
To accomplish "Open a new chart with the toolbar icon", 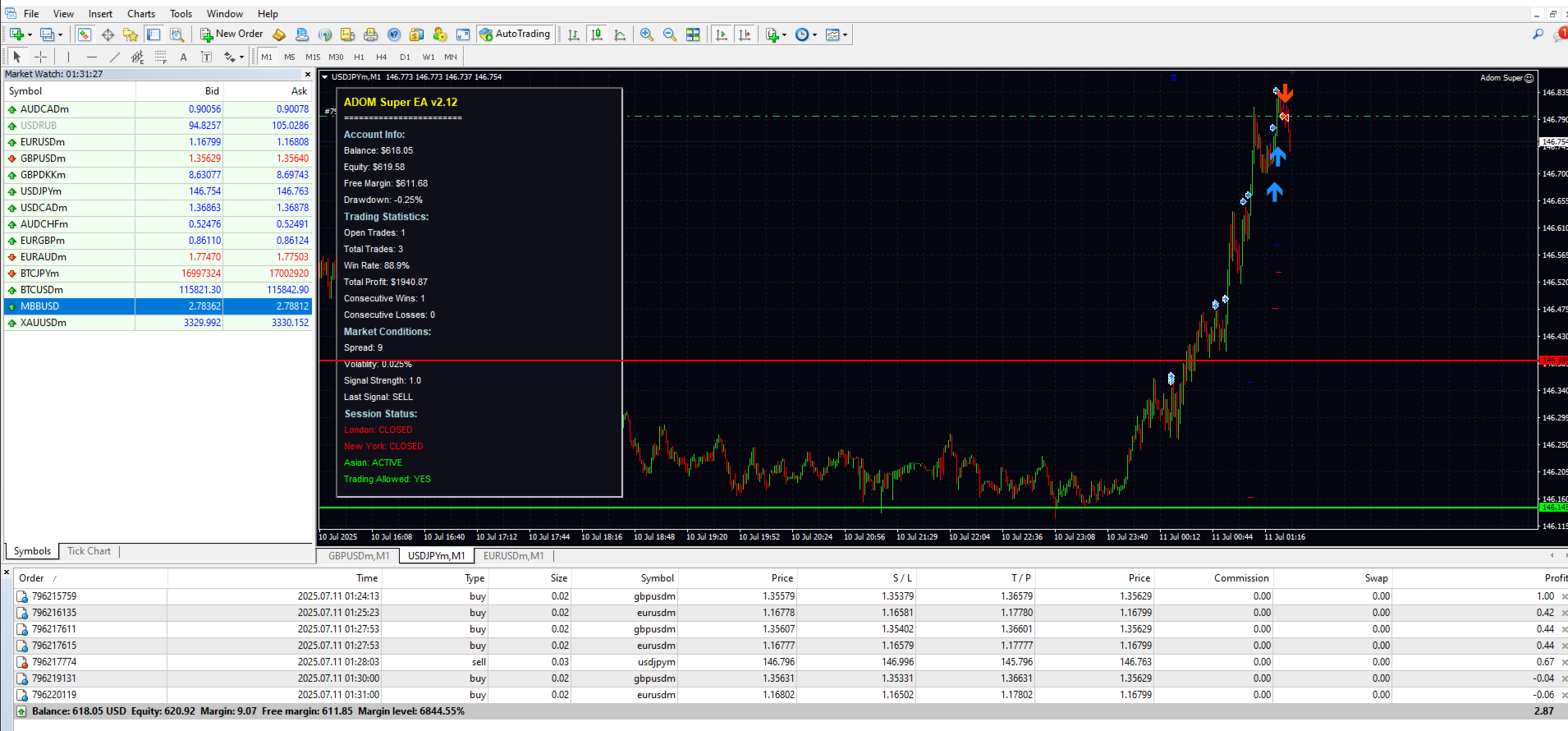I will tap(16, 34).
